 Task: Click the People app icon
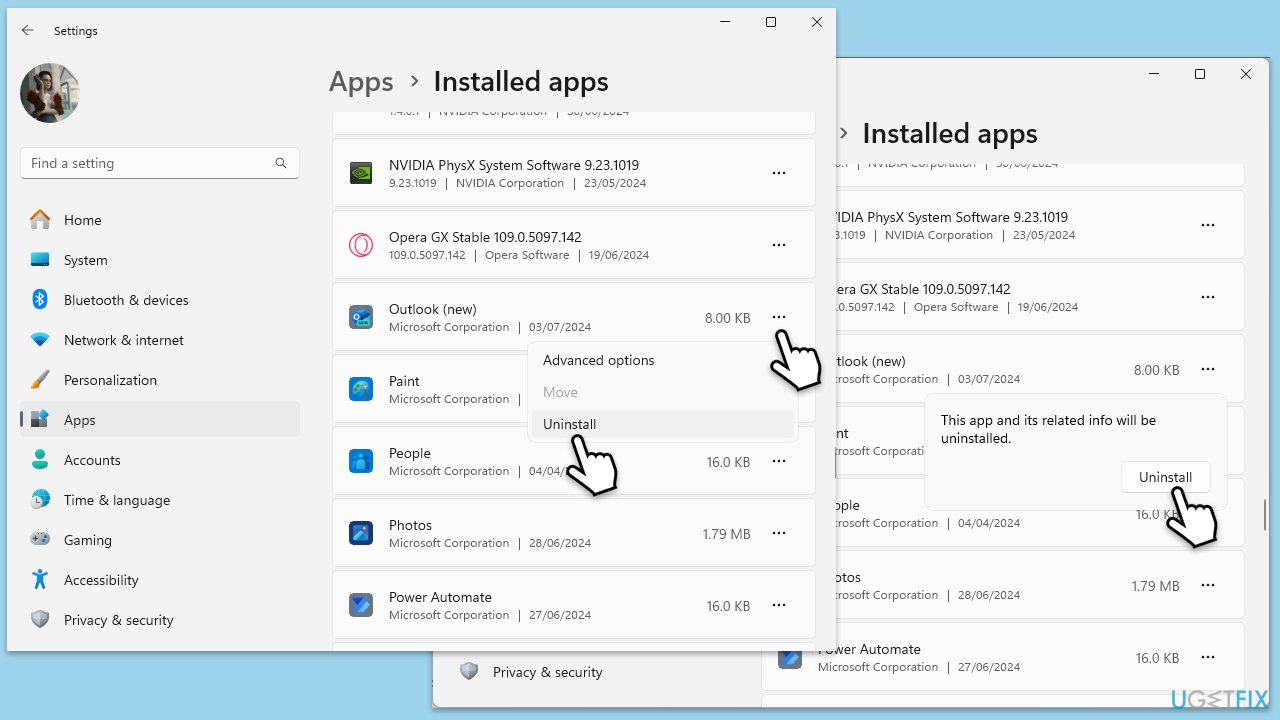(361, 461)
